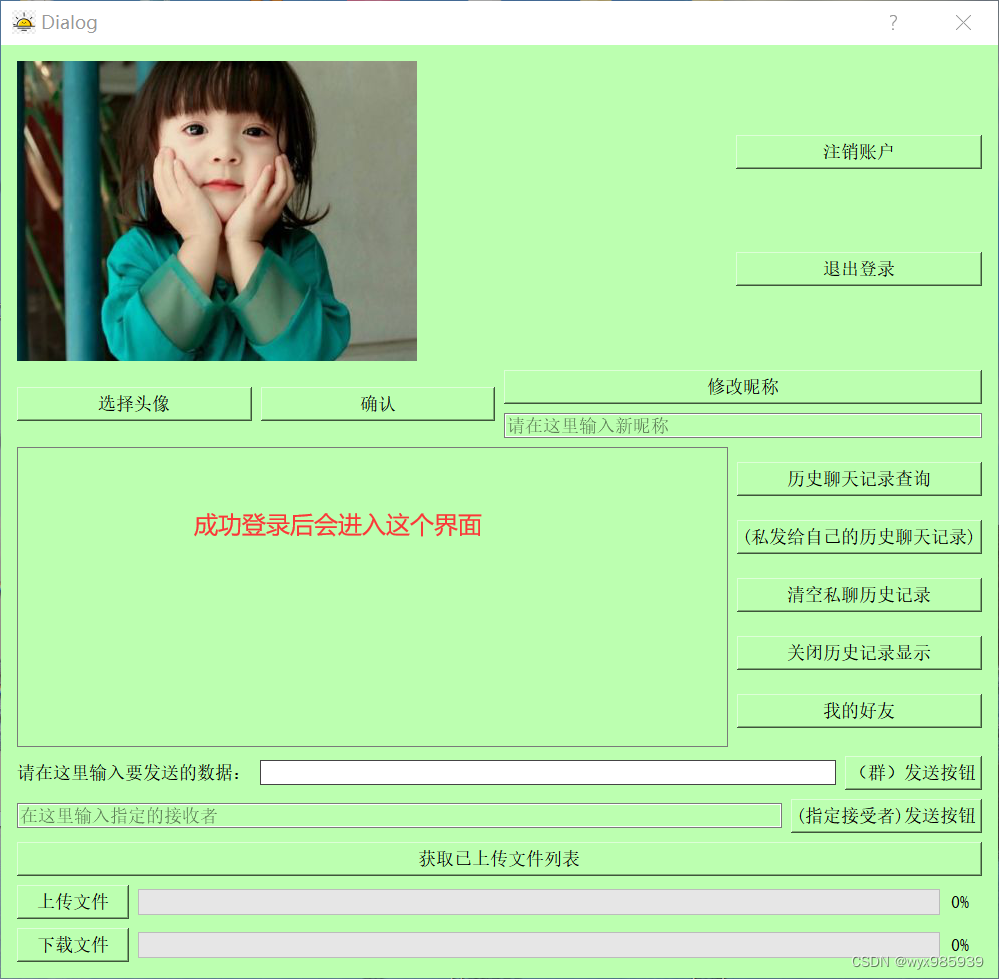Viewport: 999px width, 979px height.
Task: Focus the new nickname input field
Action: [x=743, y=425]
